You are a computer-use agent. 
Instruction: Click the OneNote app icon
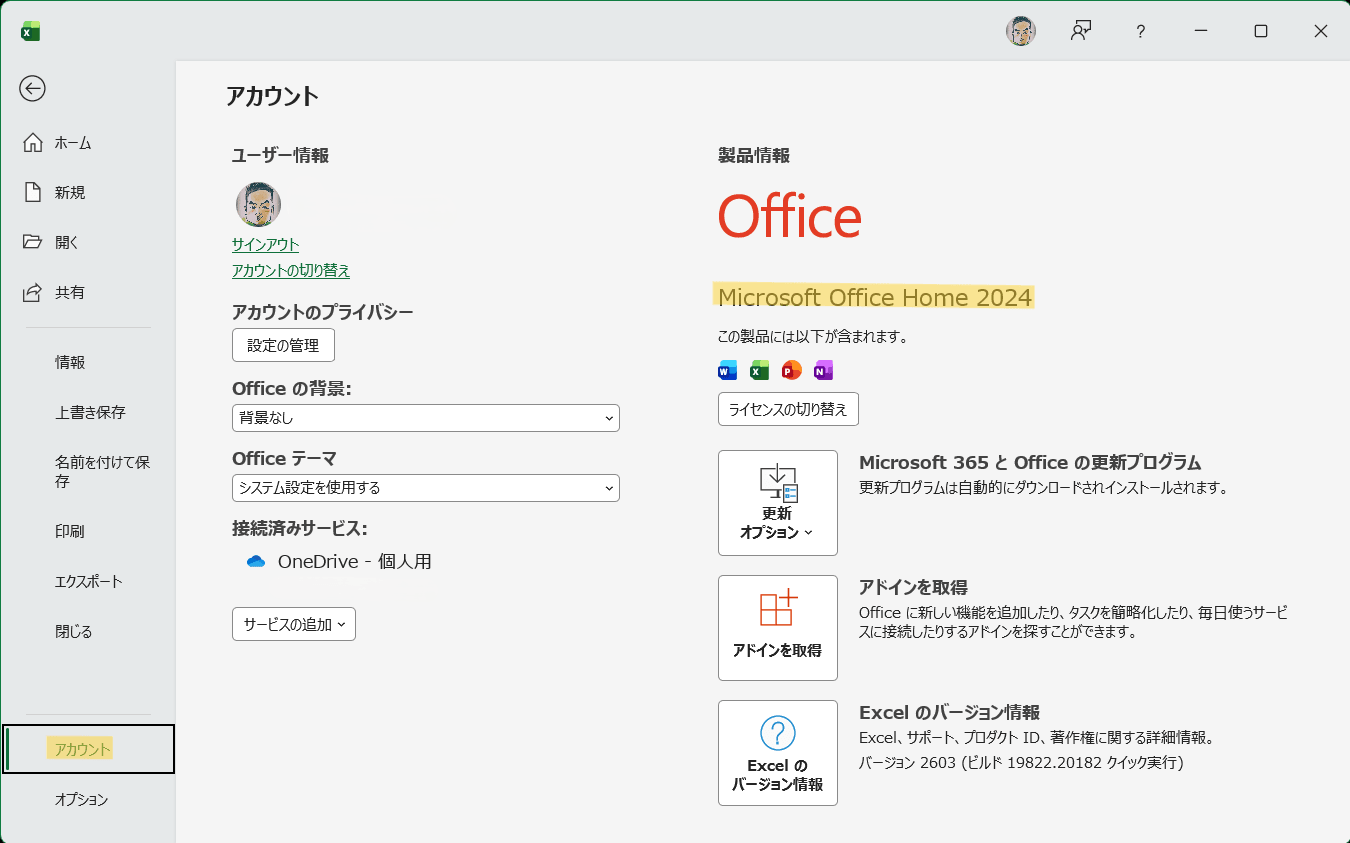823,370
